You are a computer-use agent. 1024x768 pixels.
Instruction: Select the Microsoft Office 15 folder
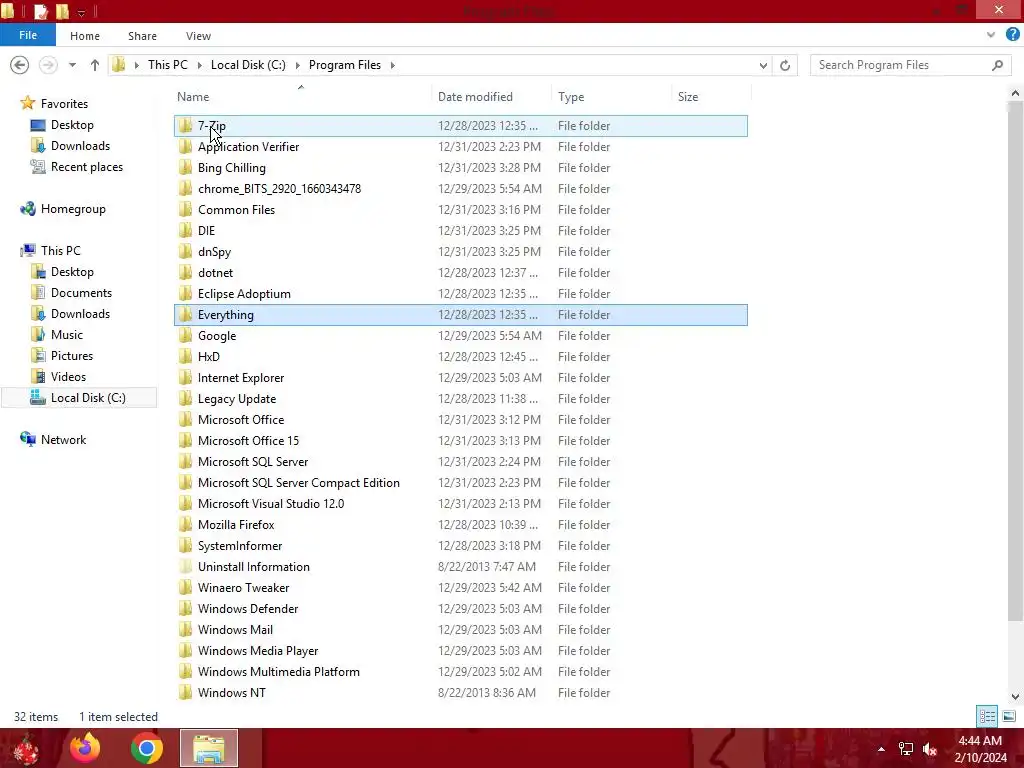(x=248, y=441)
